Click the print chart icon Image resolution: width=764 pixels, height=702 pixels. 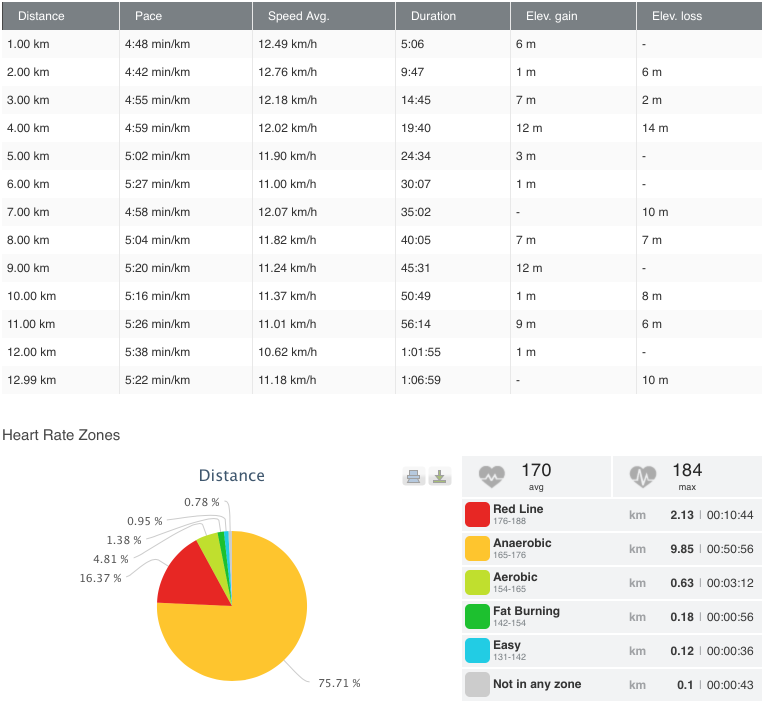tap(413, 477)
